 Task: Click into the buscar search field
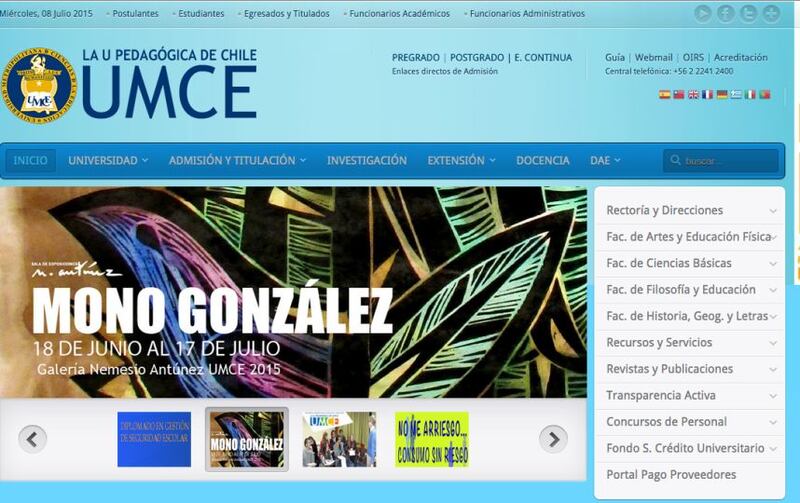click(721, 161)
